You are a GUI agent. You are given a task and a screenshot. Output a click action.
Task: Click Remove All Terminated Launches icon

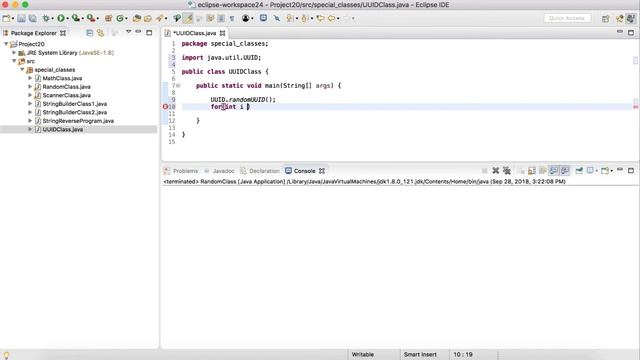point(507,171)
